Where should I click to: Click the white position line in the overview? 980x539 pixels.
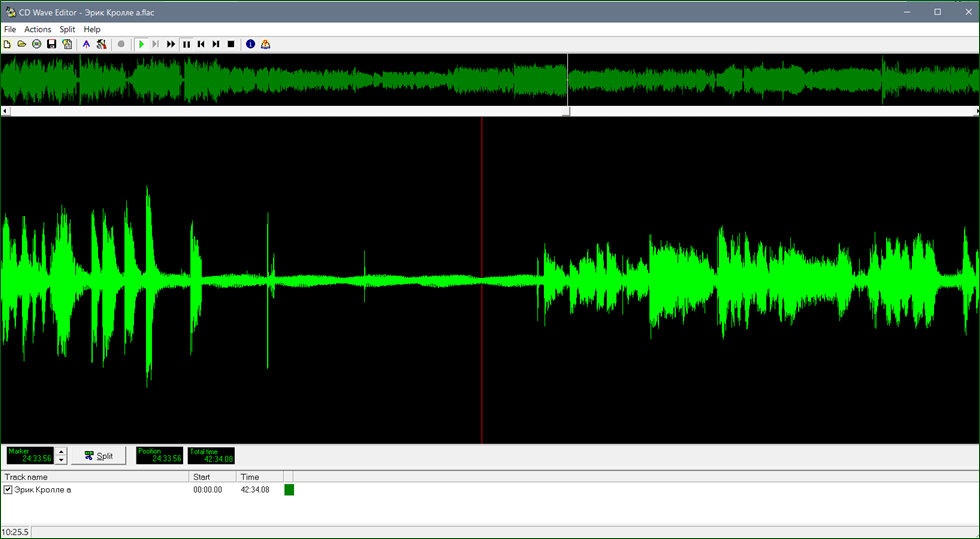pyautogui.click(x=568, y=79)
